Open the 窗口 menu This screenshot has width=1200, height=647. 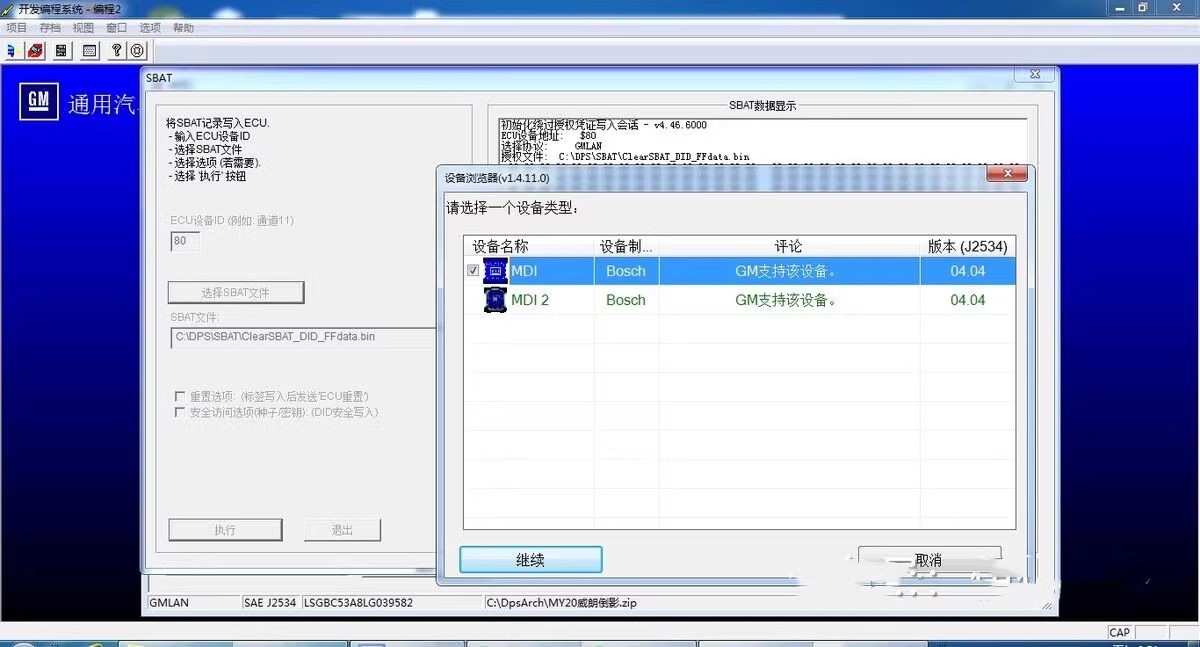(116, 28)
